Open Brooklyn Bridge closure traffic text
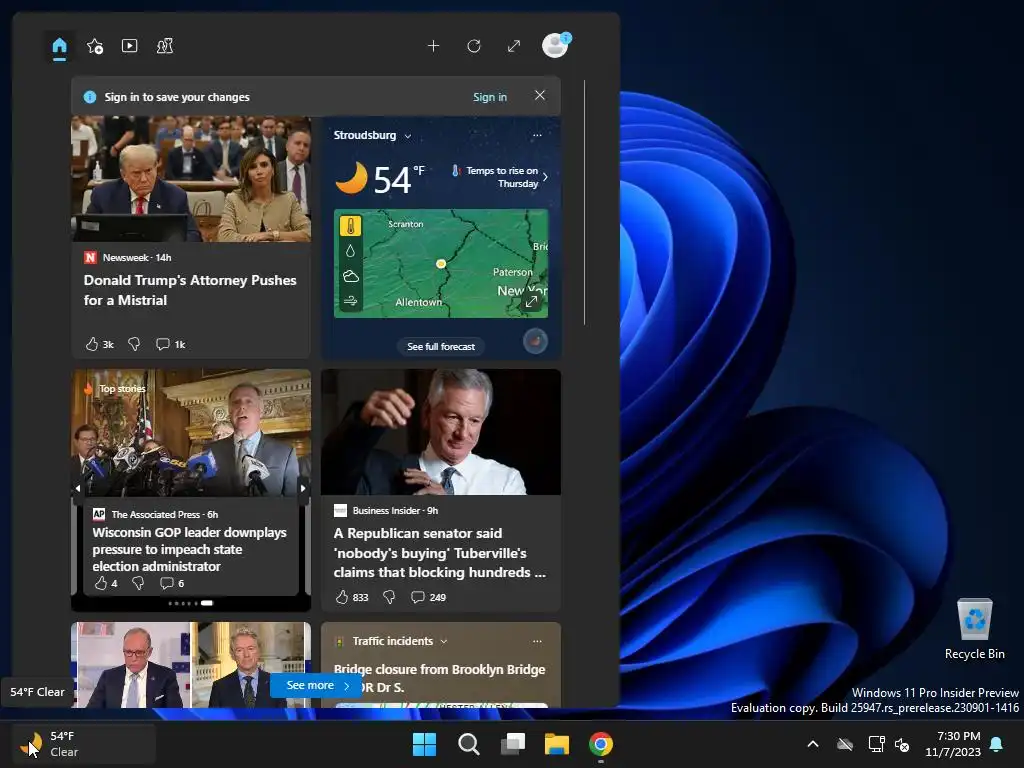The height and width of the screenshot is (768, 1024). (x=439, y=678)
